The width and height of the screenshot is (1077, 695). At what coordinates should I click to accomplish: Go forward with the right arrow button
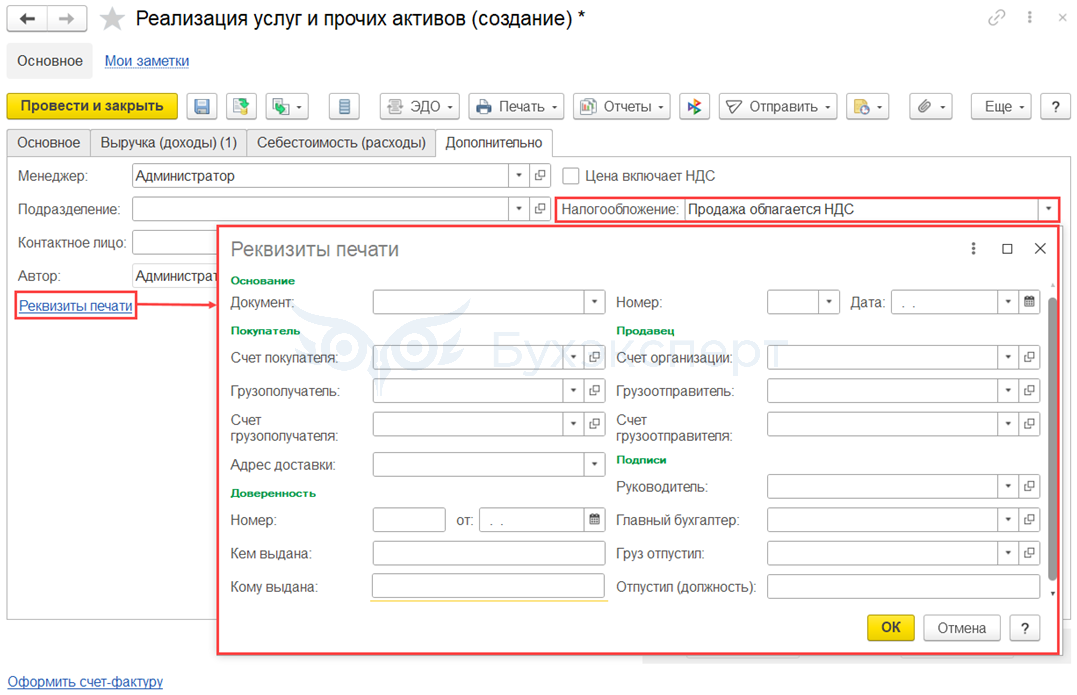point(67,19)
